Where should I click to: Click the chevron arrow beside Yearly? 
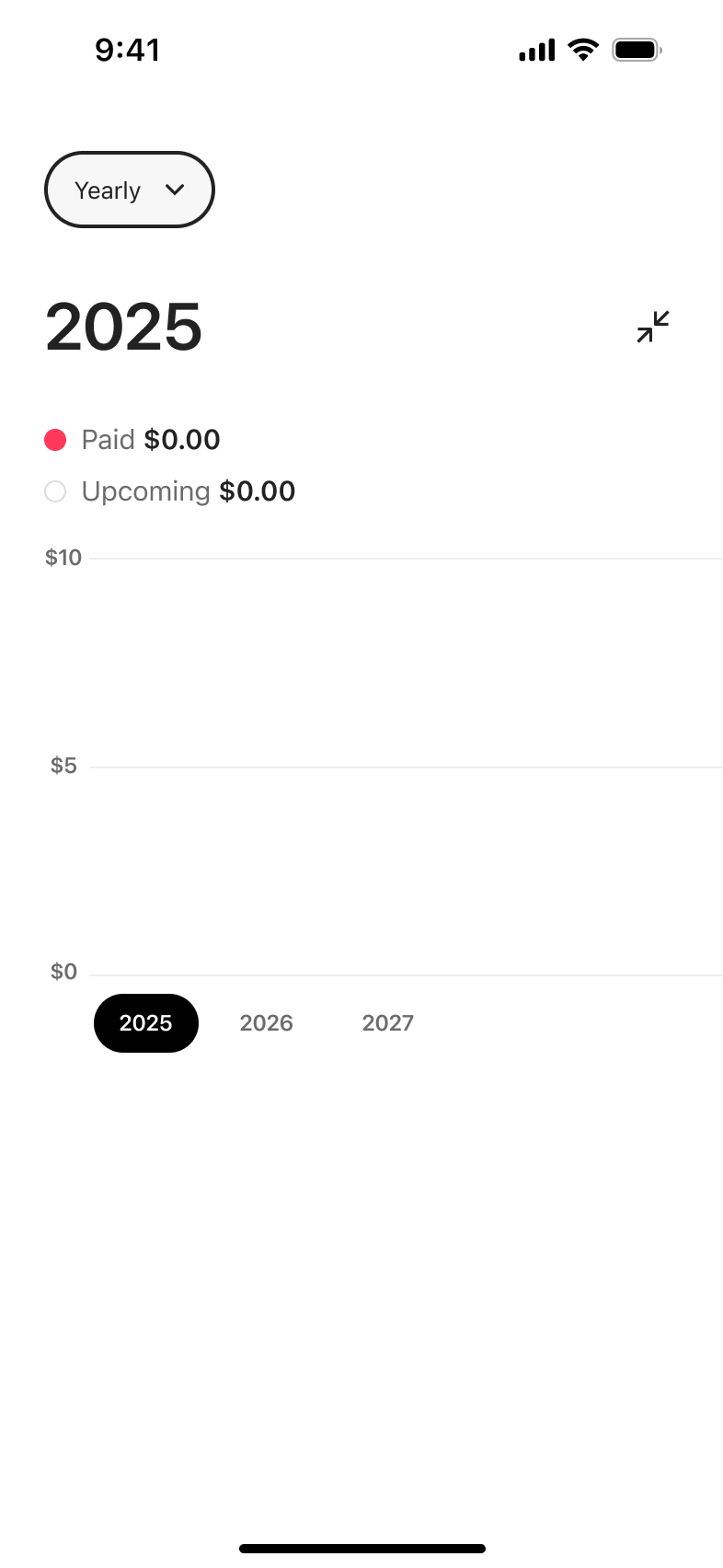[175, 190]
